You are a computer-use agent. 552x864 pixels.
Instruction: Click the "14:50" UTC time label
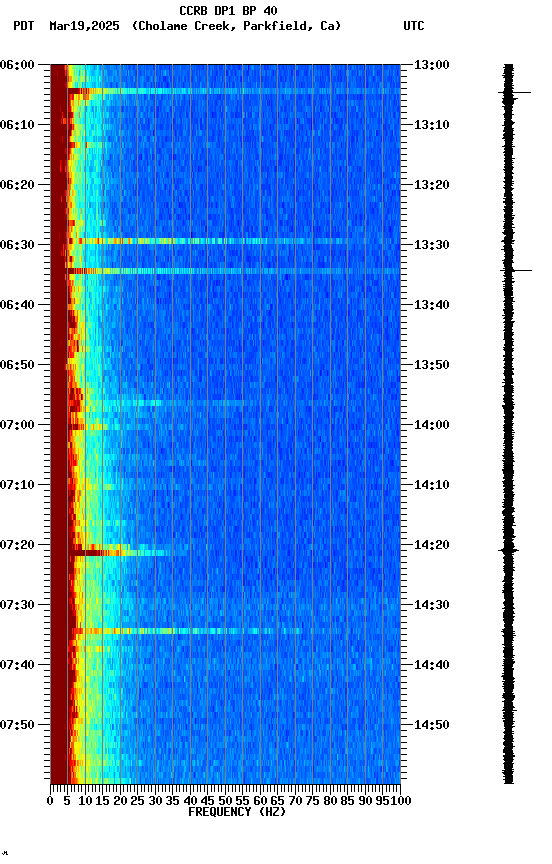(x=432, y=725)
